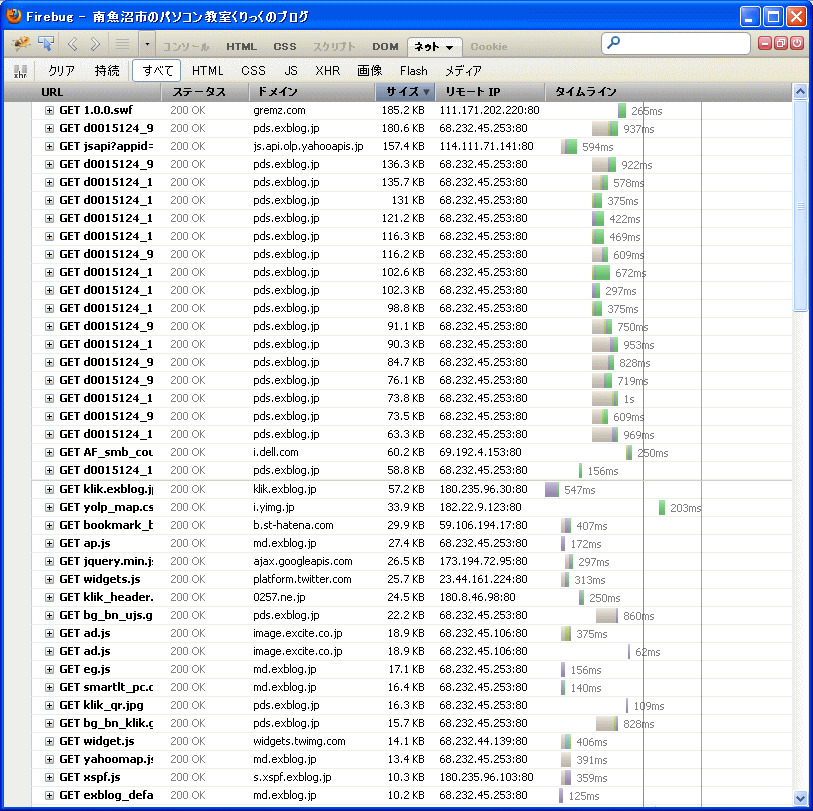Click the search magnifier icon
This screenshot has width=813, height=811.
(613, 43)
